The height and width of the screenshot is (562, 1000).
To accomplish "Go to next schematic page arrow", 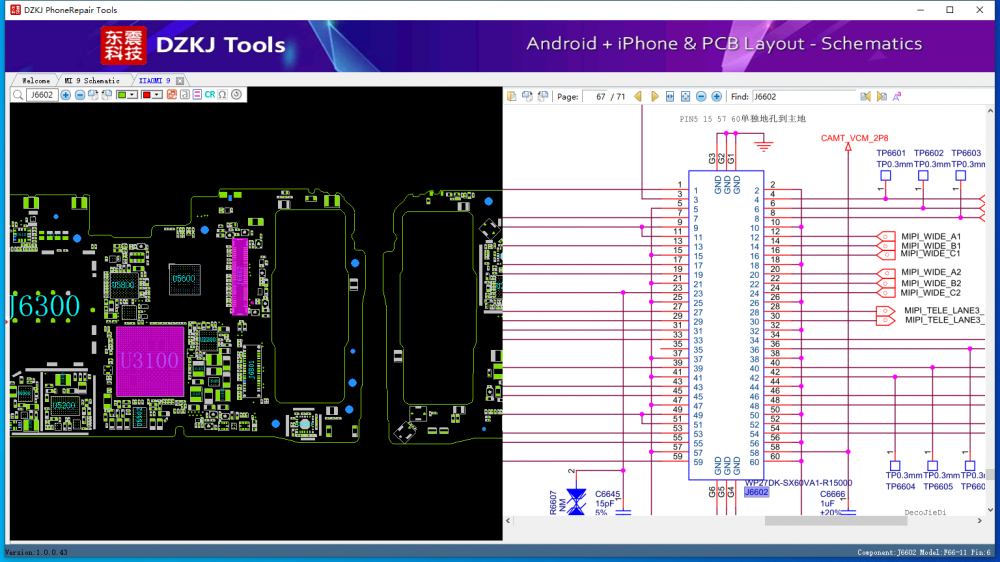I will (654, 97).
